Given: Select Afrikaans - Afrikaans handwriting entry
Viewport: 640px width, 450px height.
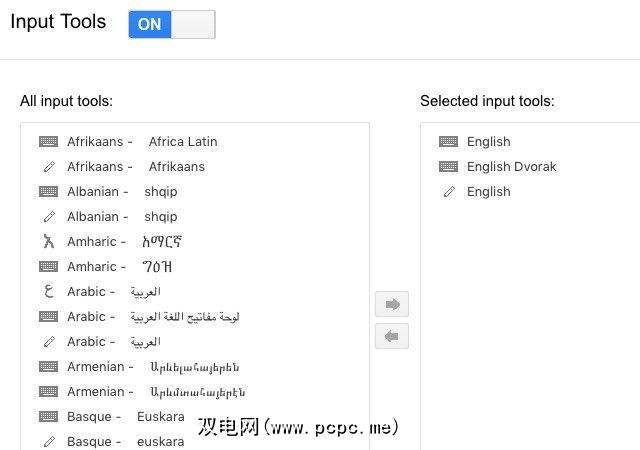Looking at the screenshot, I should [x=136, y=167].
